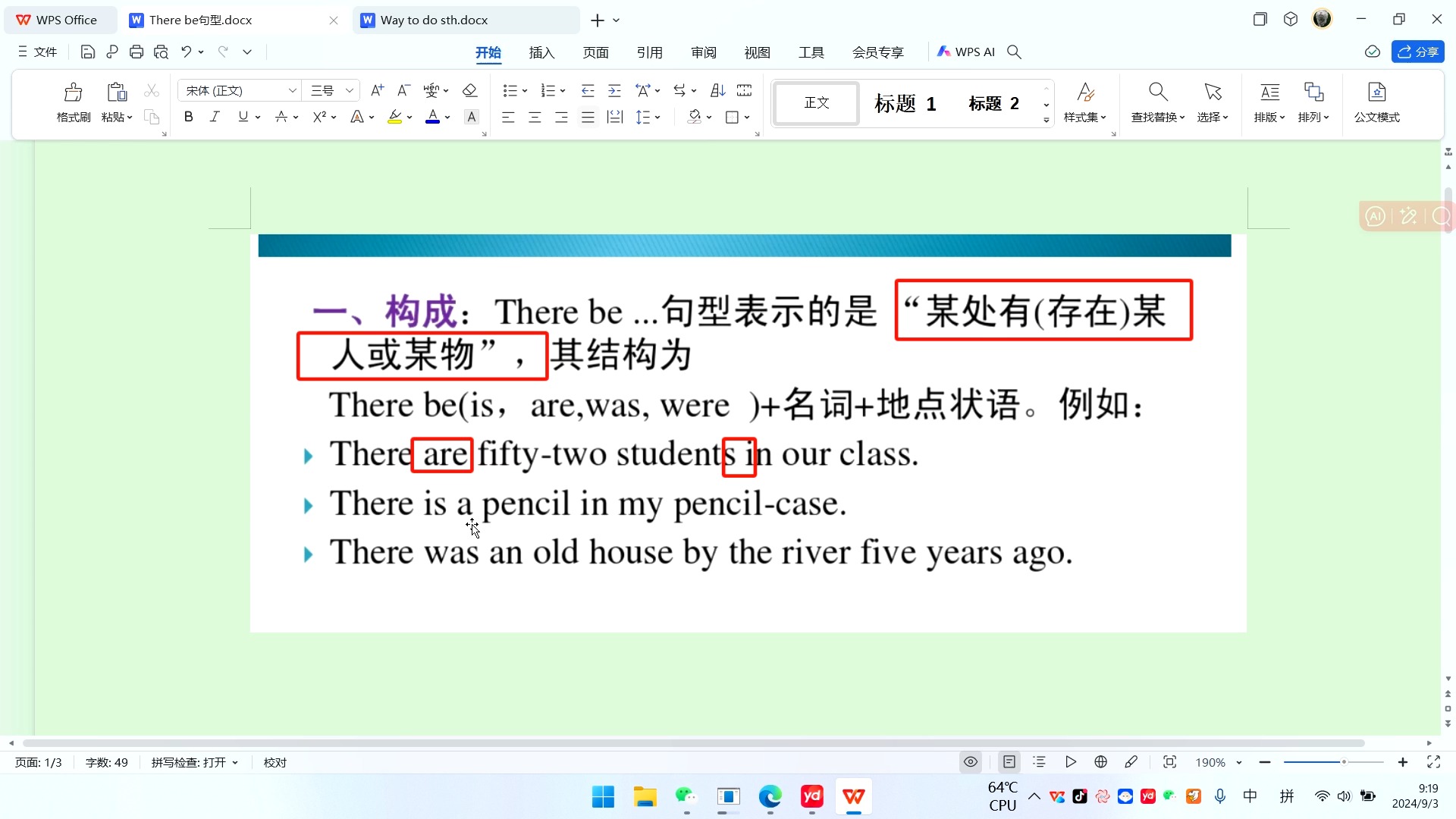Open the font name dropdown 宋体 (正文)
Image resolution: width=1456 pixels, height=819 pixels.
[292, 91]
